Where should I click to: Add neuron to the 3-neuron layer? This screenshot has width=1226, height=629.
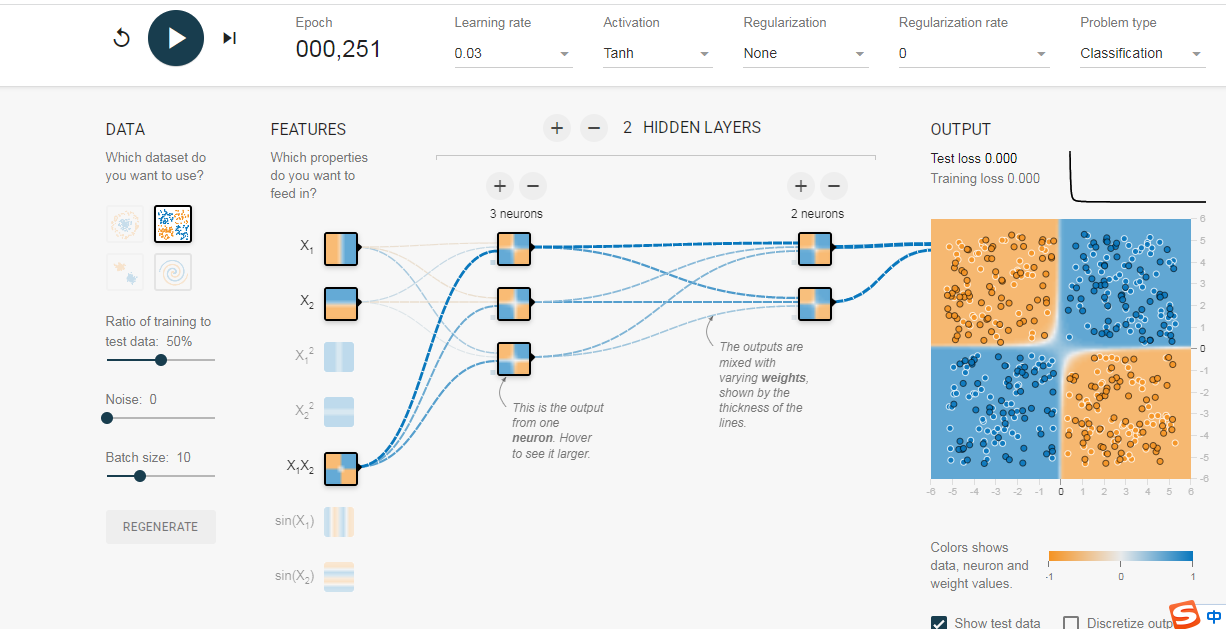(x=500, y=186)
